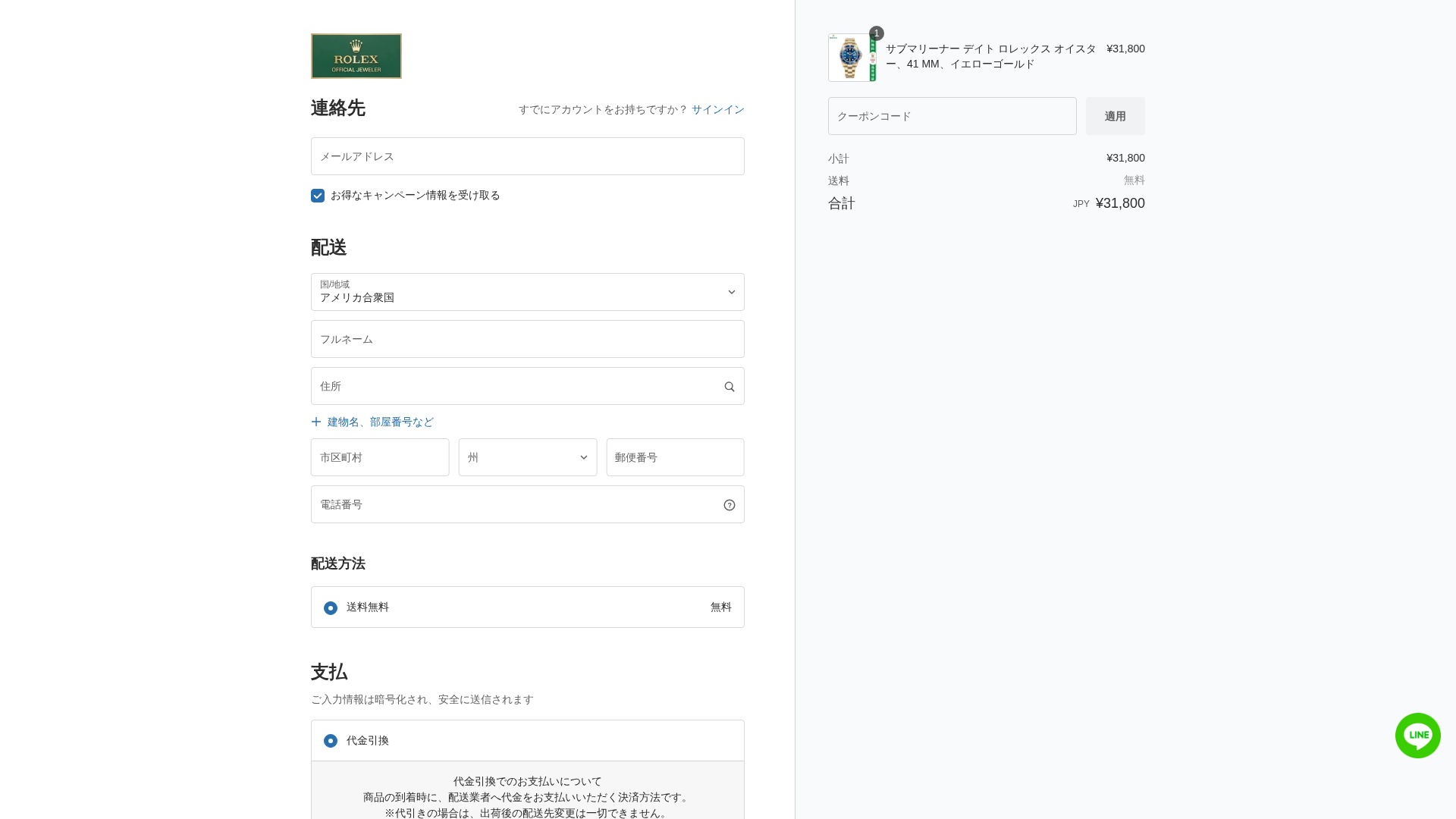1456x819 pixels.
Task: Click the すでにアカウントをお持ちですか？ text
Action: pyautogui.click(x=603, y=109)
